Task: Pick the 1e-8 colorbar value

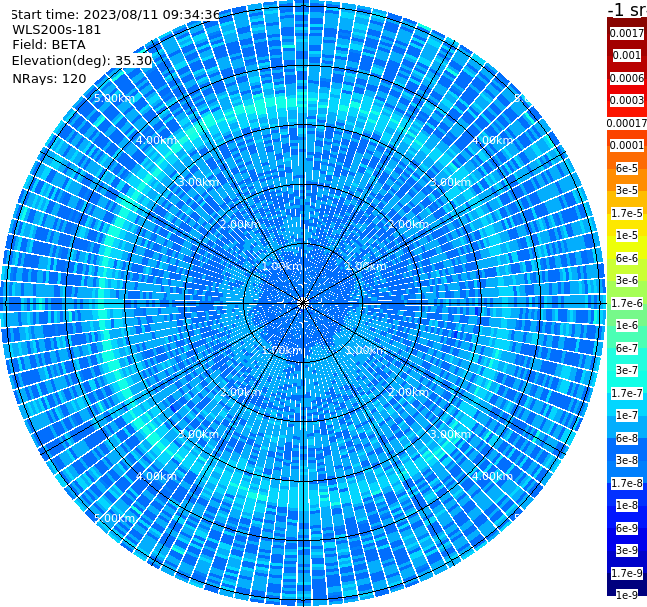Action: pos(627,505)
